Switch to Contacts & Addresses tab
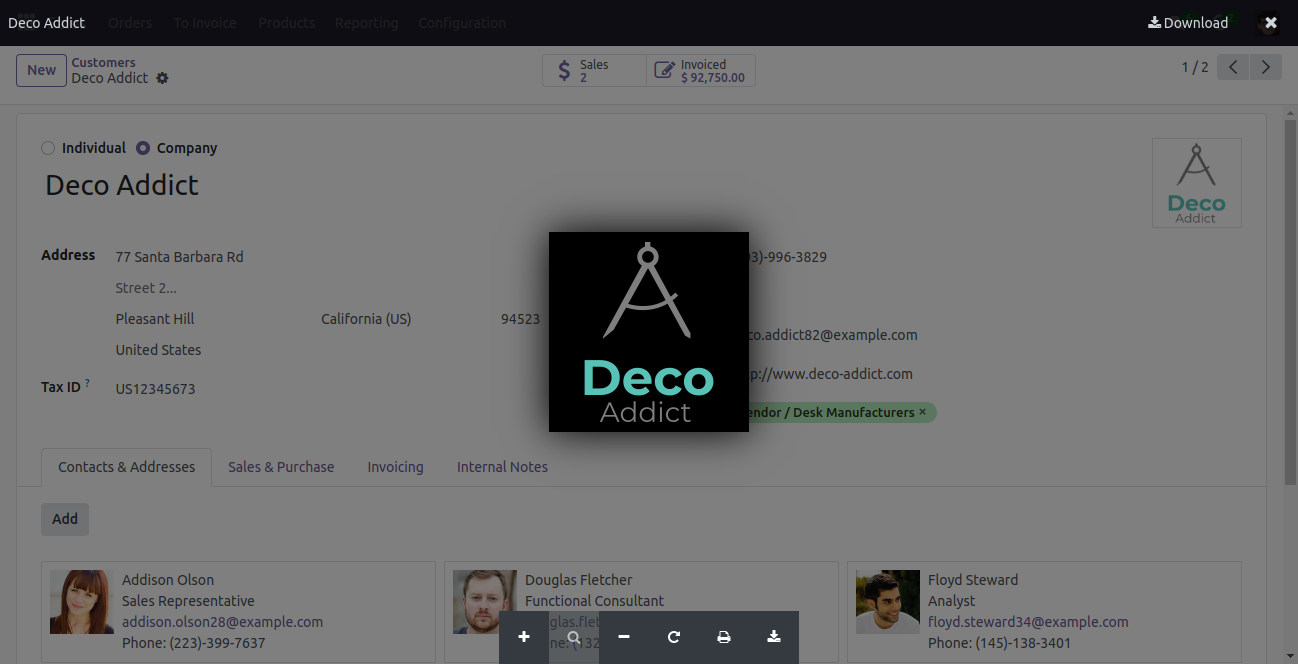 click(126, 467)
